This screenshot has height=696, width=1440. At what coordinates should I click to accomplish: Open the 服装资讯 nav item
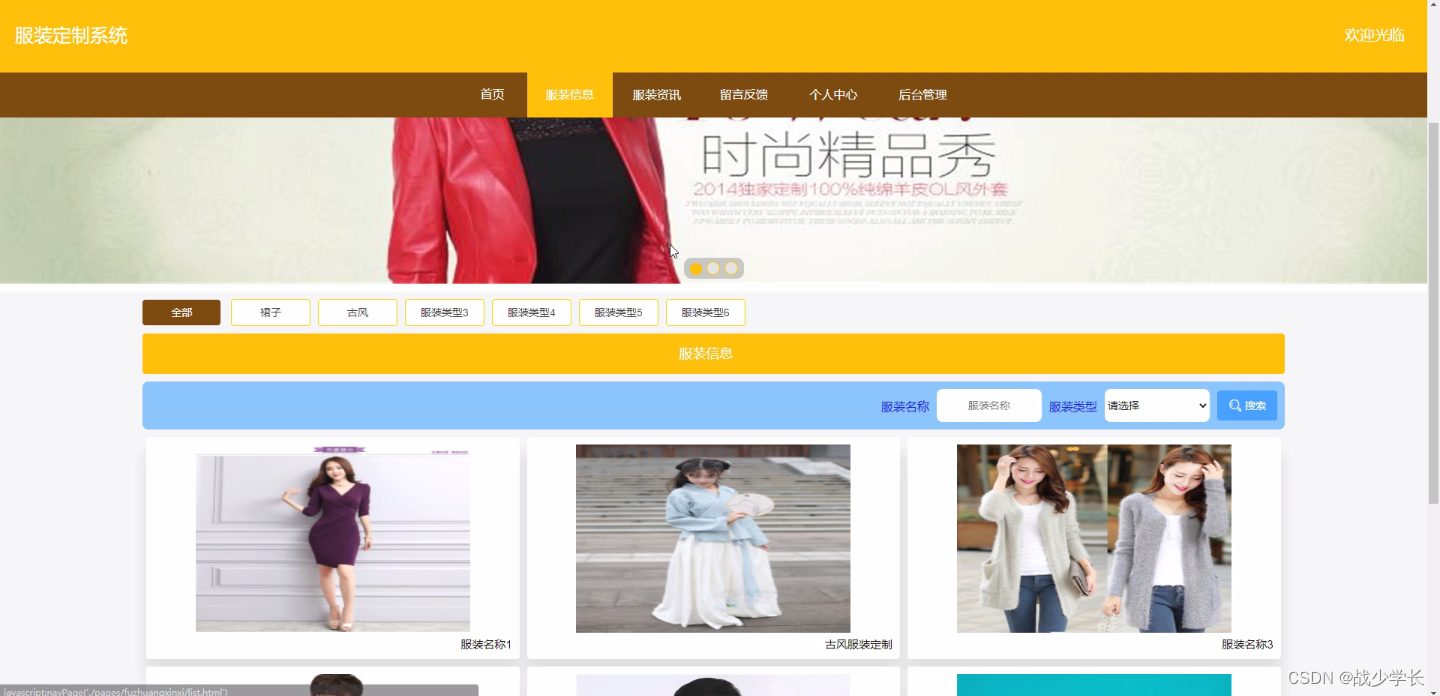pyautogui.click(x=657, y=95)
